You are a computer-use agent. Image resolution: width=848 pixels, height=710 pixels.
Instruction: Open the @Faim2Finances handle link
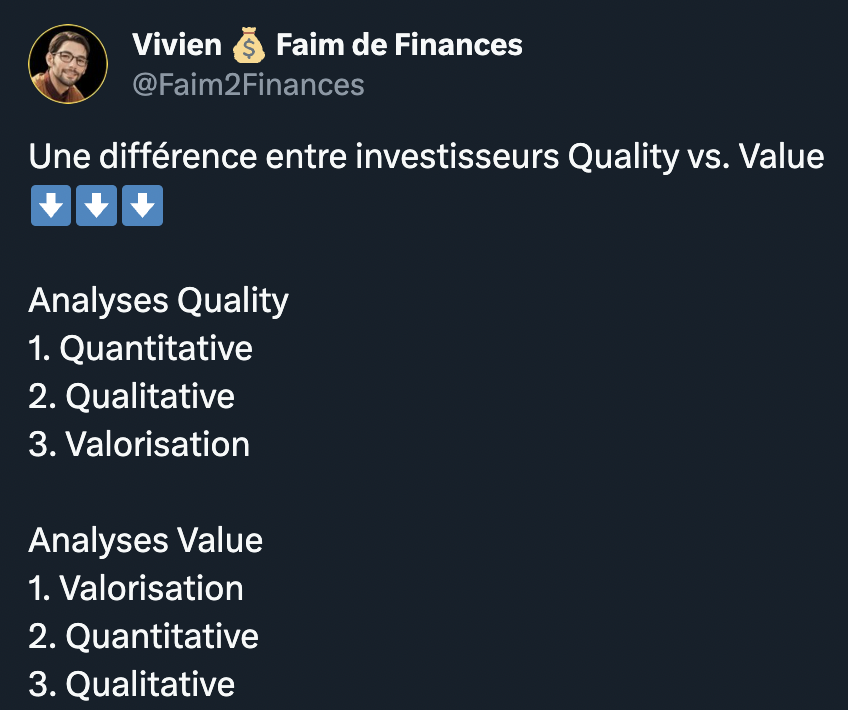pyautogui.click(x=248, y=85)
